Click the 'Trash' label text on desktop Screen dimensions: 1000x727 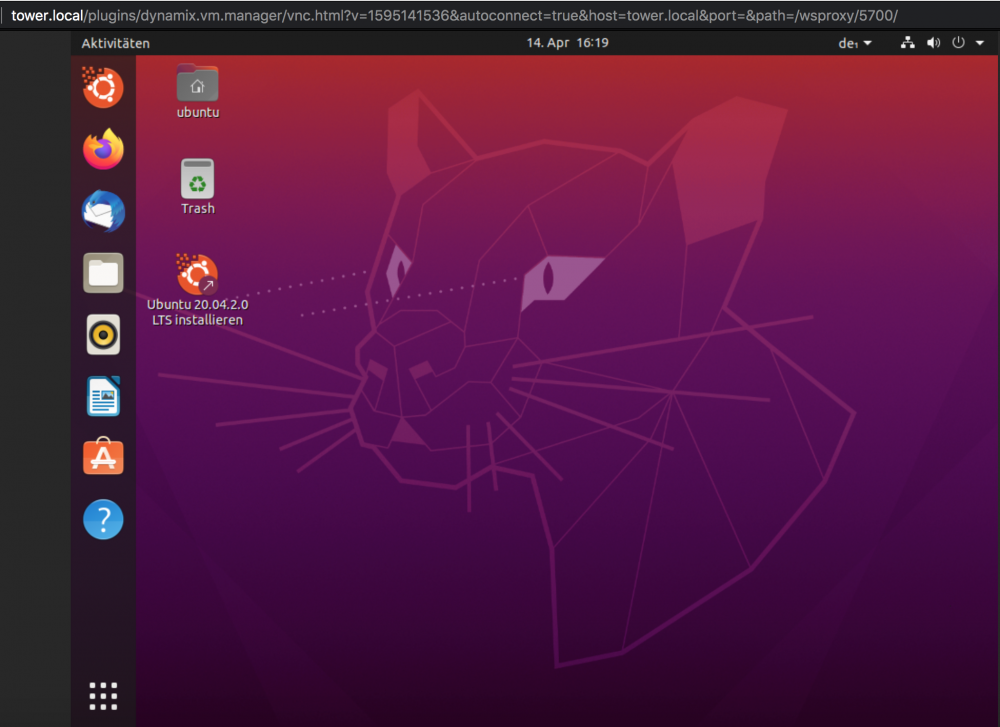(198, 209)
